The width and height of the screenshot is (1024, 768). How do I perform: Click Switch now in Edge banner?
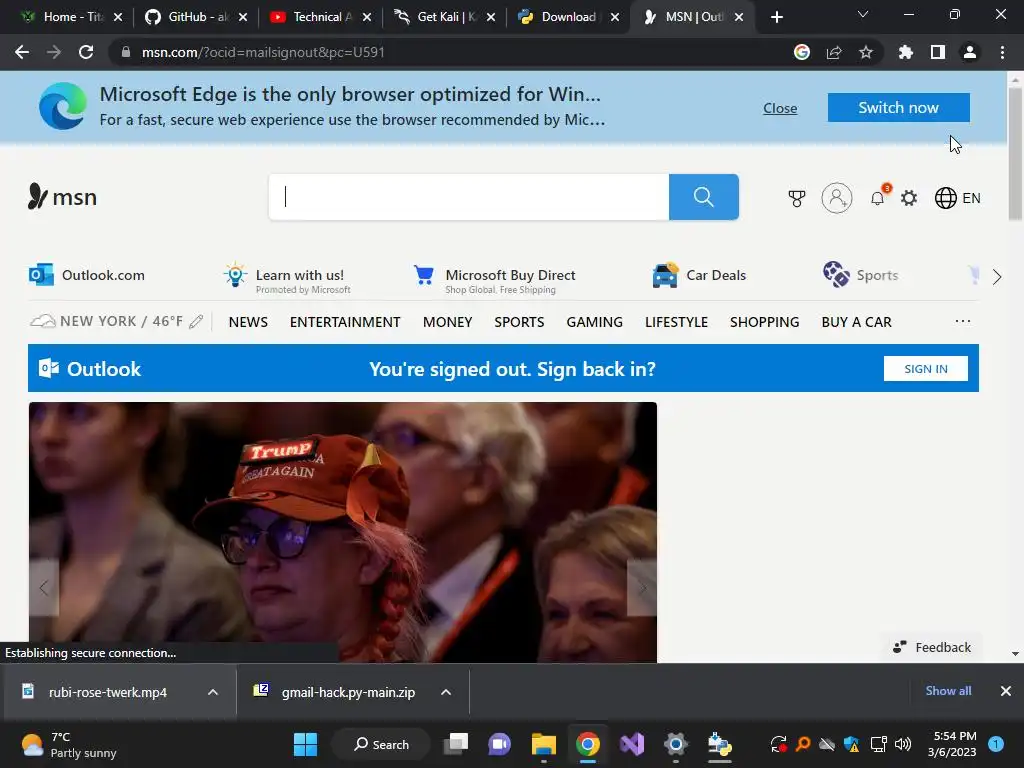(899, 108)
